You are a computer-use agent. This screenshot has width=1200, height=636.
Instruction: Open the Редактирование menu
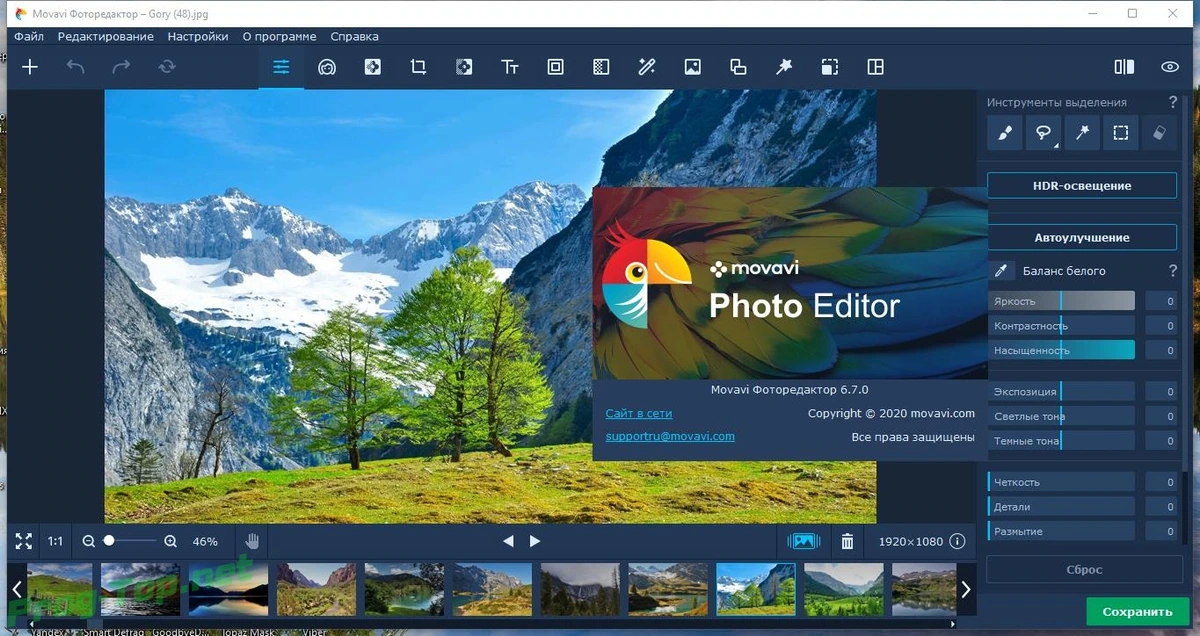click(106, 36)
